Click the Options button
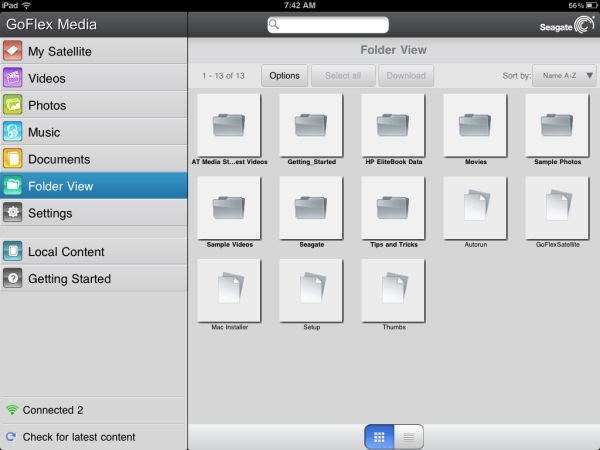600x450 pixels. pyautogui.click(x=284, y=76)
